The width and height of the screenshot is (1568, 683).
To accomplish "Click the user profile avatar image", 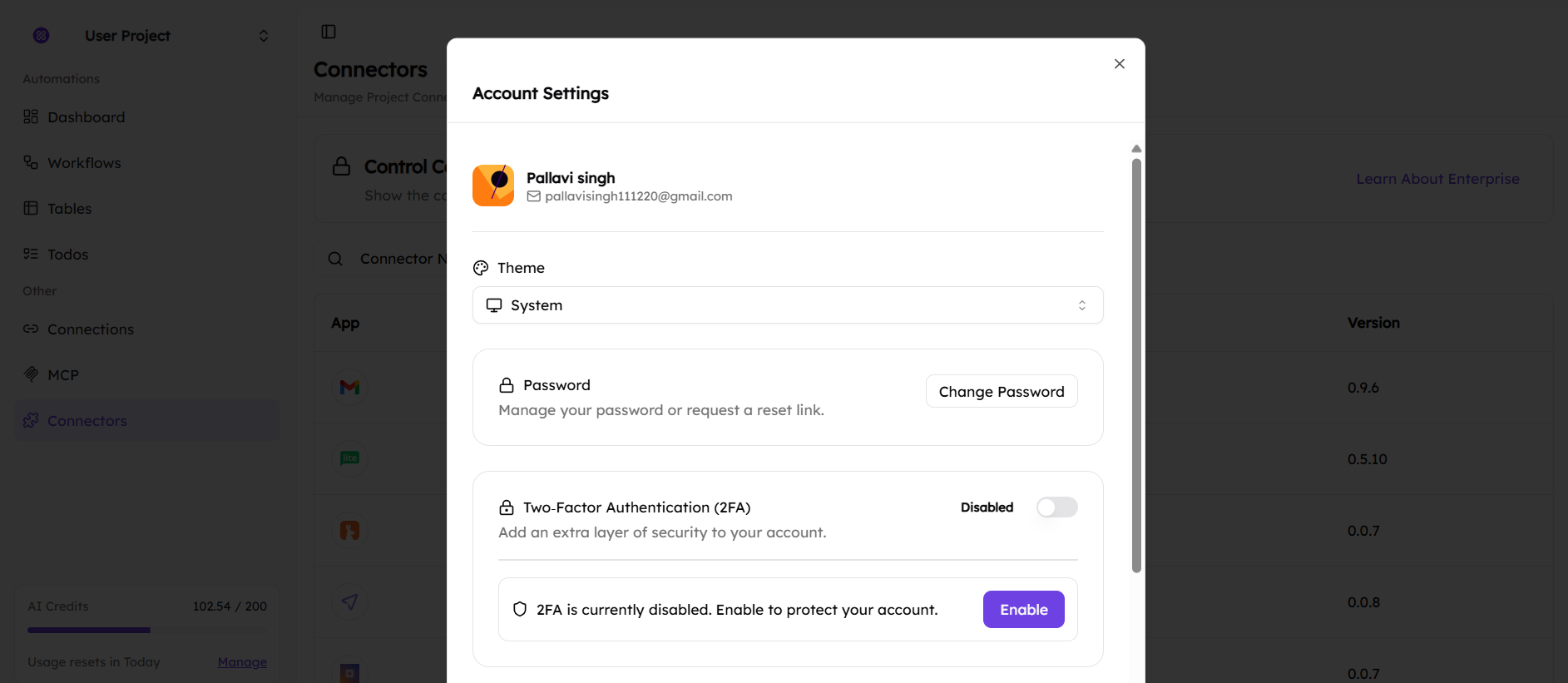I will pos(493,186).
